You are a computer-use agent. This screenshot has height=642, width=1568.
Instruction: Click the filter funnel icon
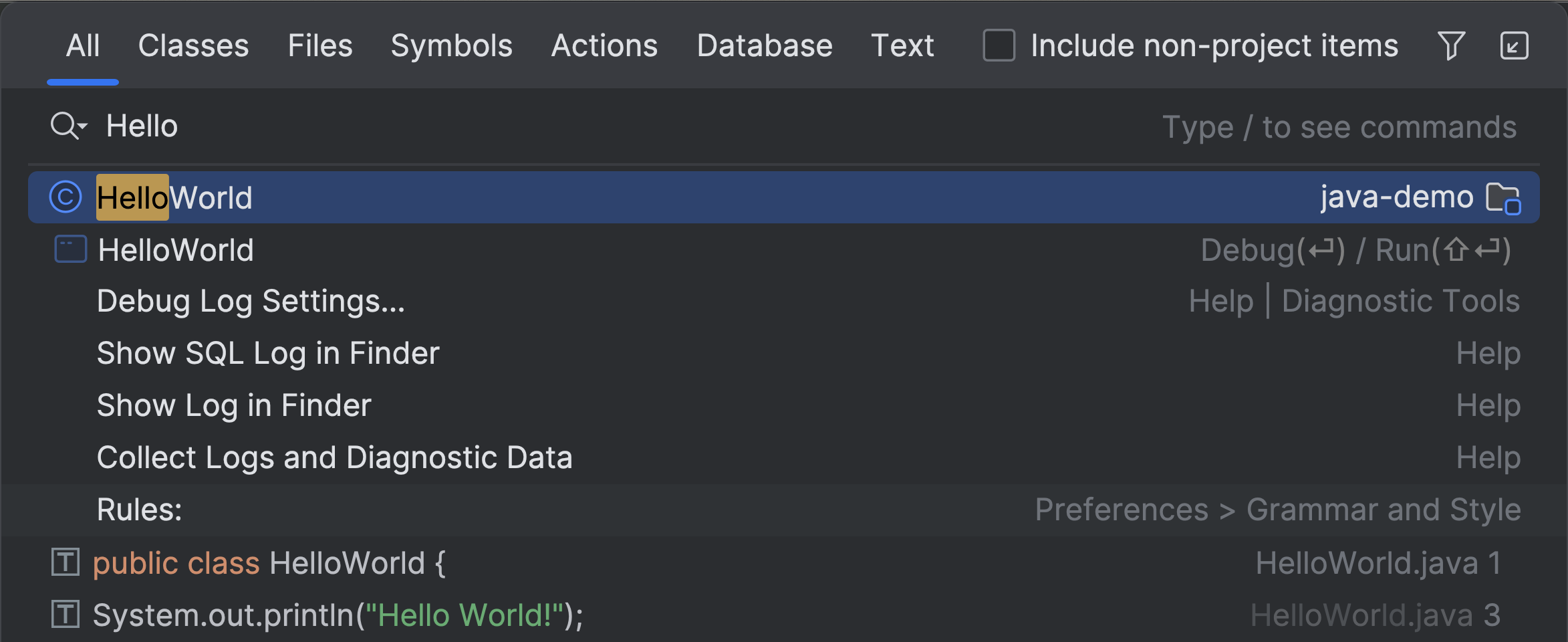1451,46
